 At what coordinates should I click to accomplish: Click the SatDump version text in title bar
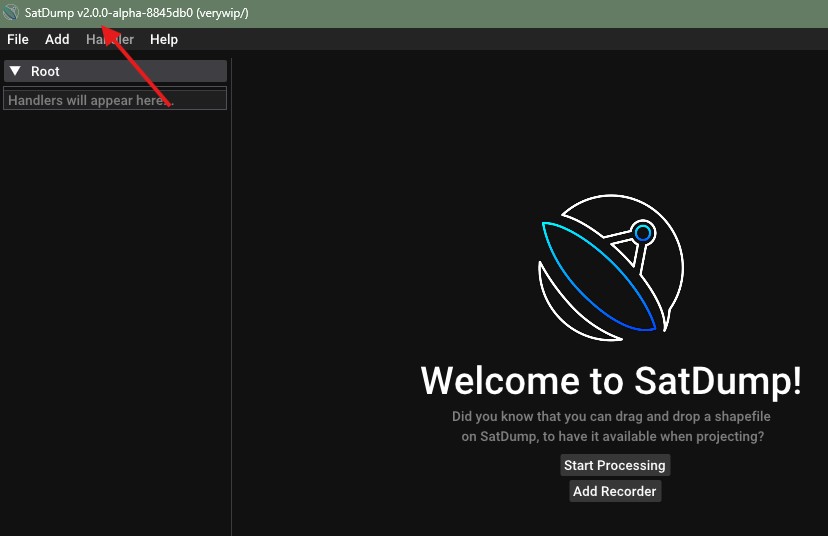click(x=136, y=13)
